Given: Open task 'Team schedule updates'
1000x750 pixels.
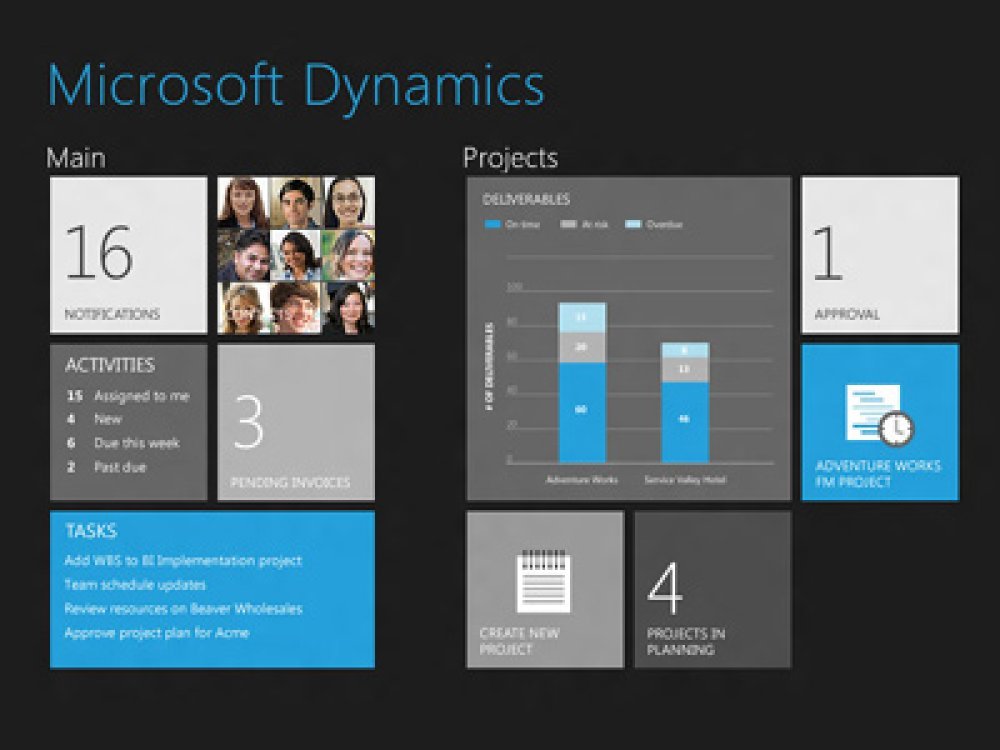Looking at the screenshot, I should pyautogui.click(x=135, y=585).
